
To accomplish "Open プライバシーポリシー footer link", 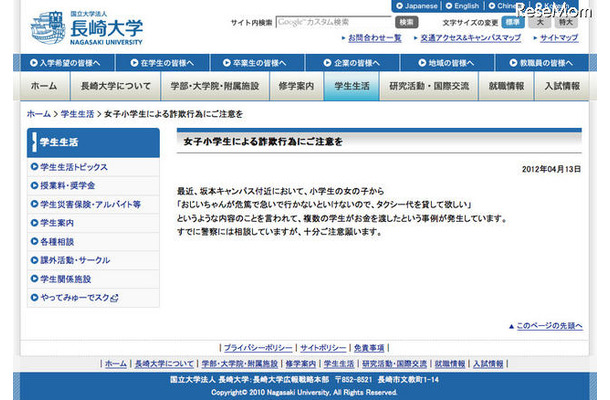I will pyautogui.click(x=258, y=348).
